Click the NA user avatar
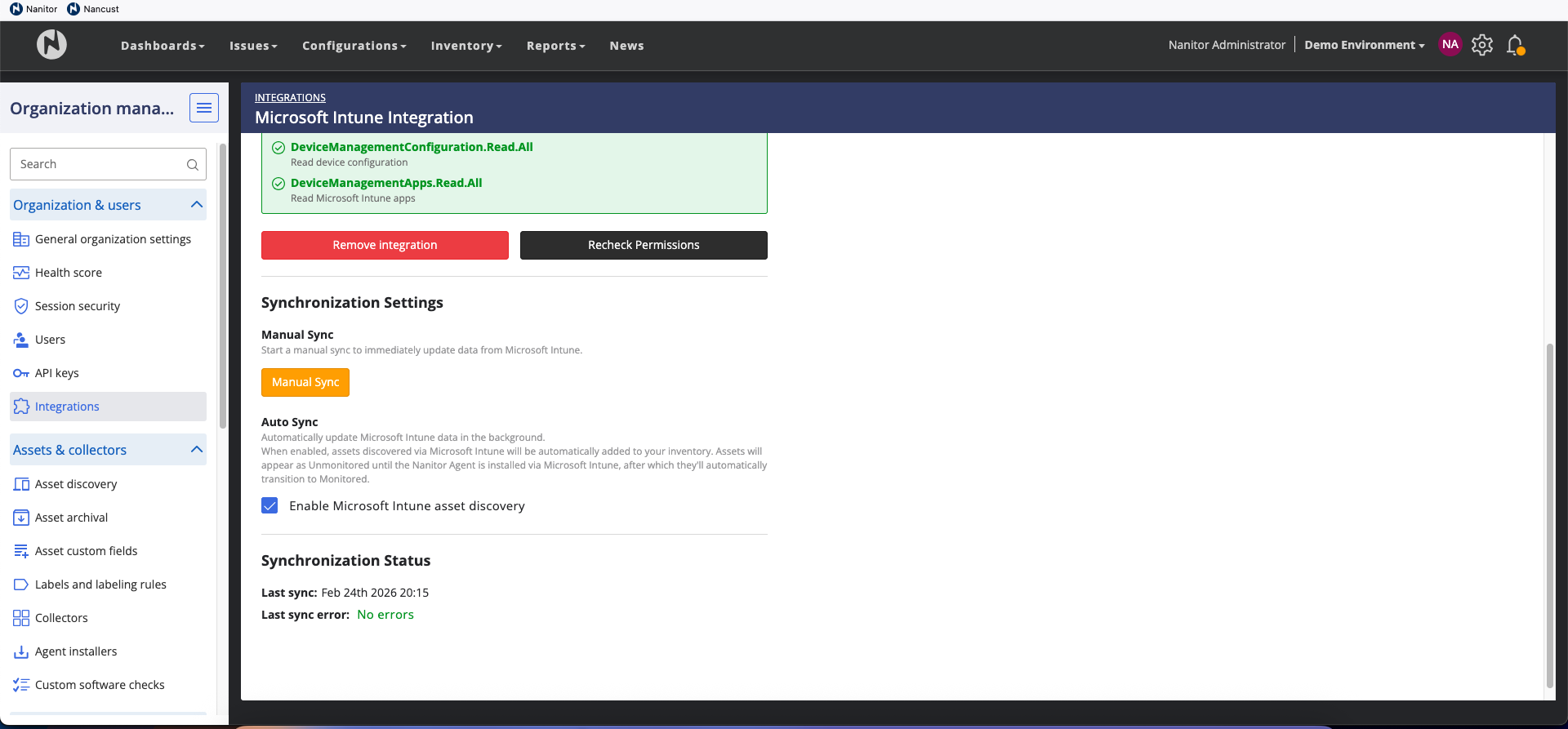Image resolution: width=1568 pixels, height=729 pixels. [1450, 45]
